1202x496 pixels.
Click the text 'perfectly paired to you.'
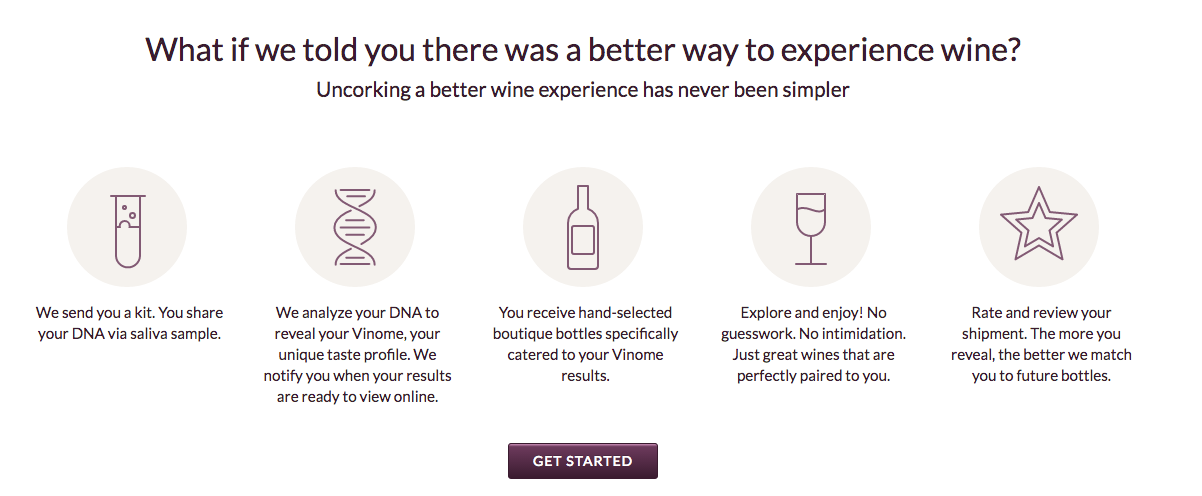point(813,376)
